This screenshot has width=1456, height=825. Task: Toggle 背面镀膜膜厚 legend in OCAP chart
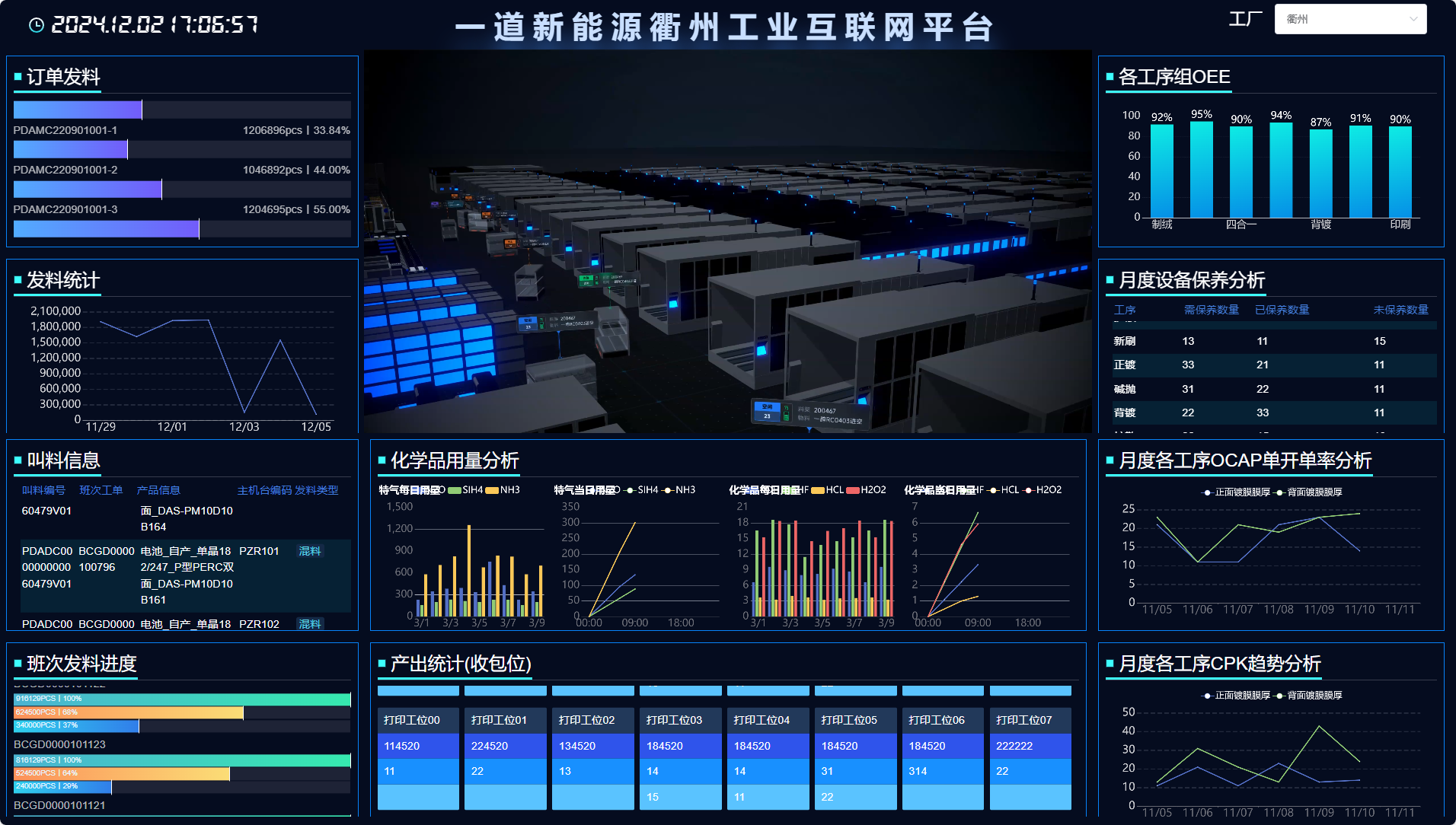pos(1308,492)
